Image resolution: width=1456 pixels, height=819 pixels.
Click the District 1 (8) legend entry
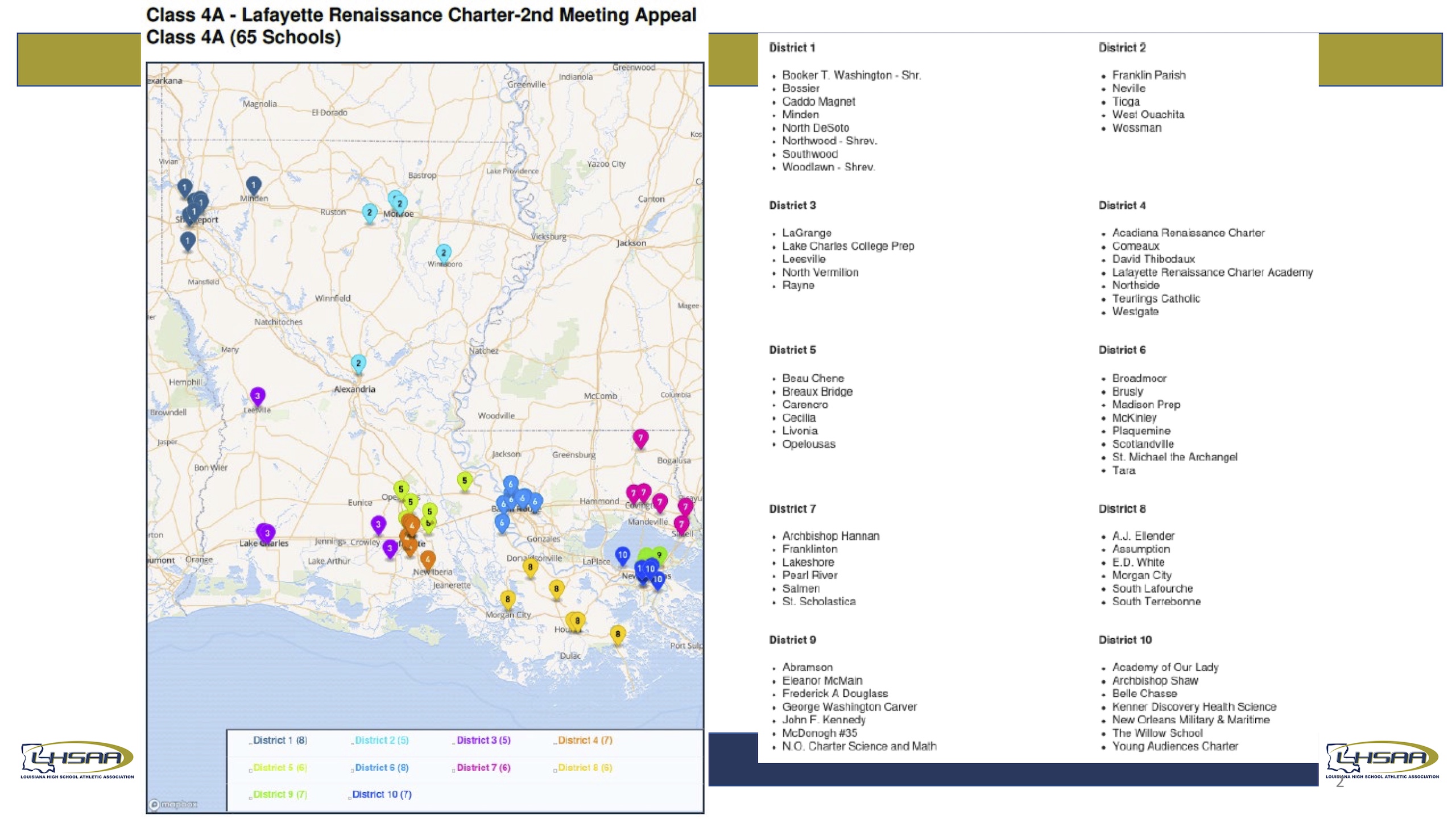point(280,740)
